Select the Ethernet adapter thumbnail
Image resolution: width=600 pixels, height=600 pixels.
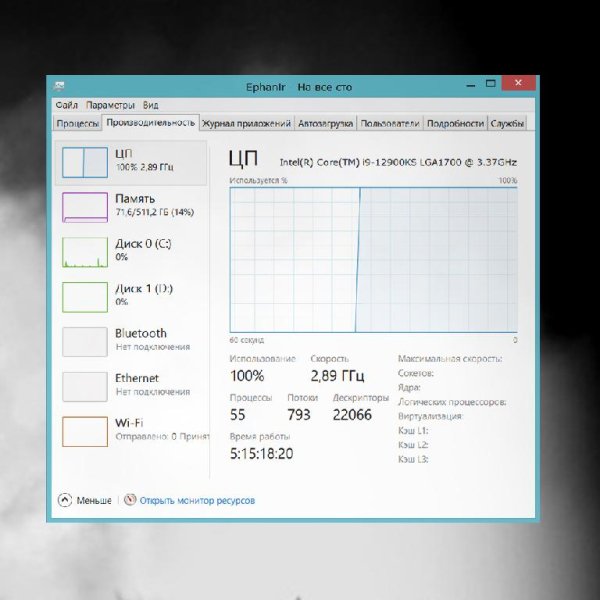tap(85, 387)
